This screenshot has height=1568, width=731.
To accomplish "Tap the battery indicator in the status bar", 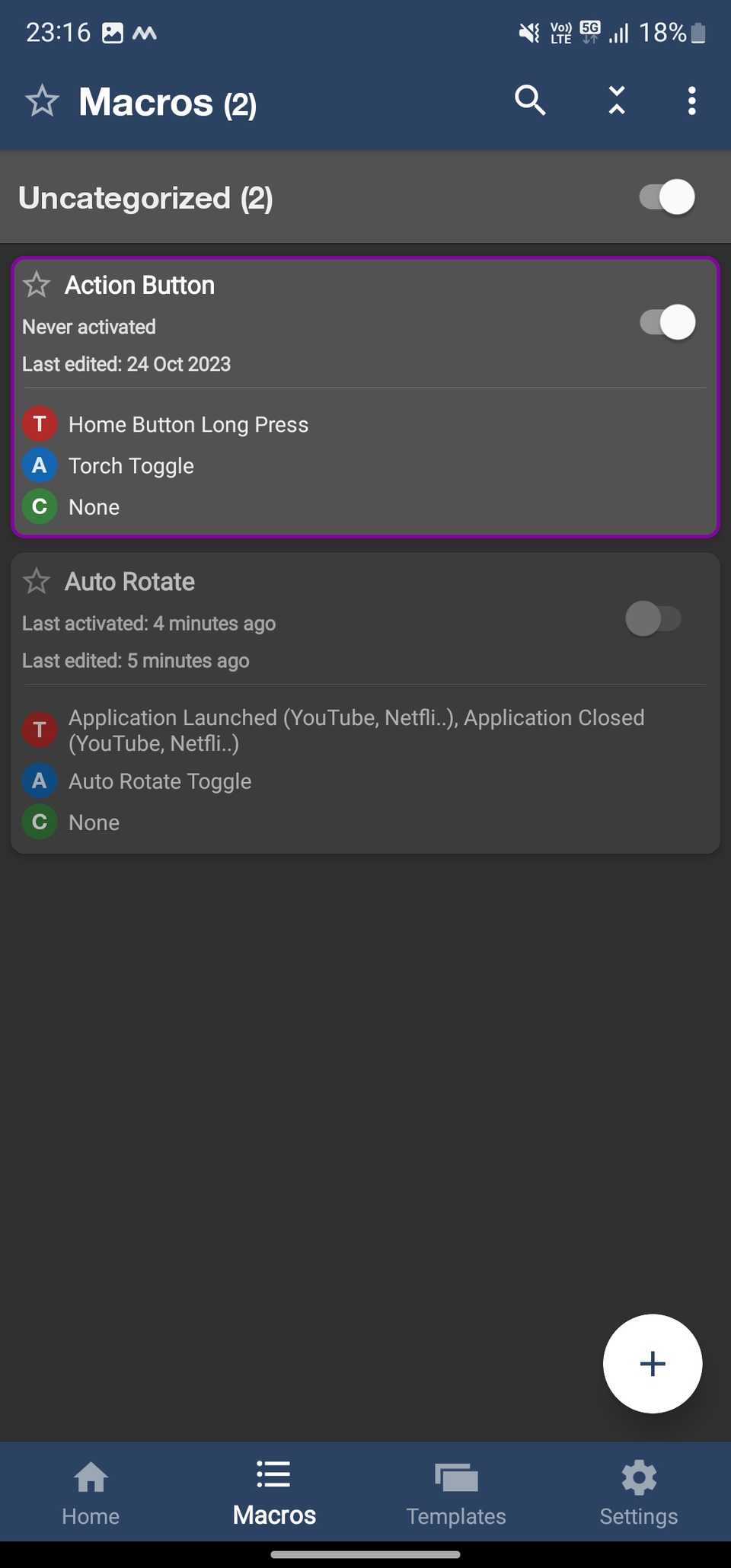I will pyautogui.click(x=697, y=32).
